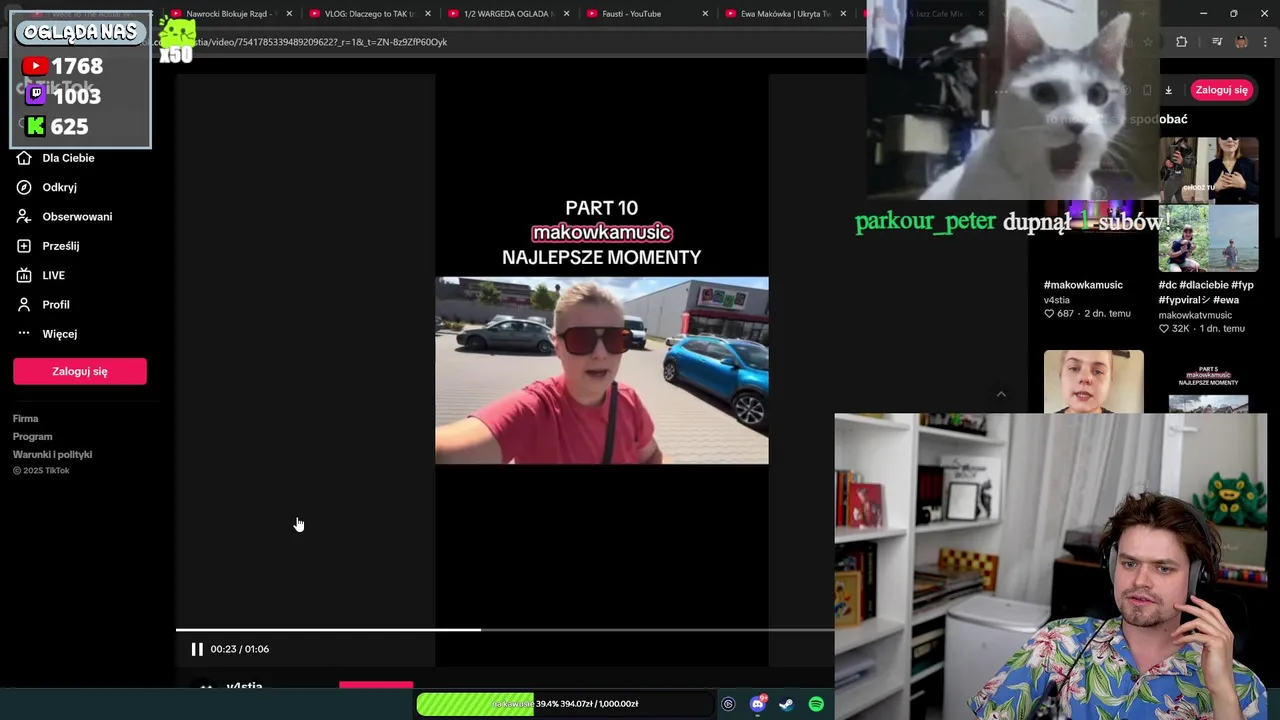Open the LIVE section

point(53,275)
